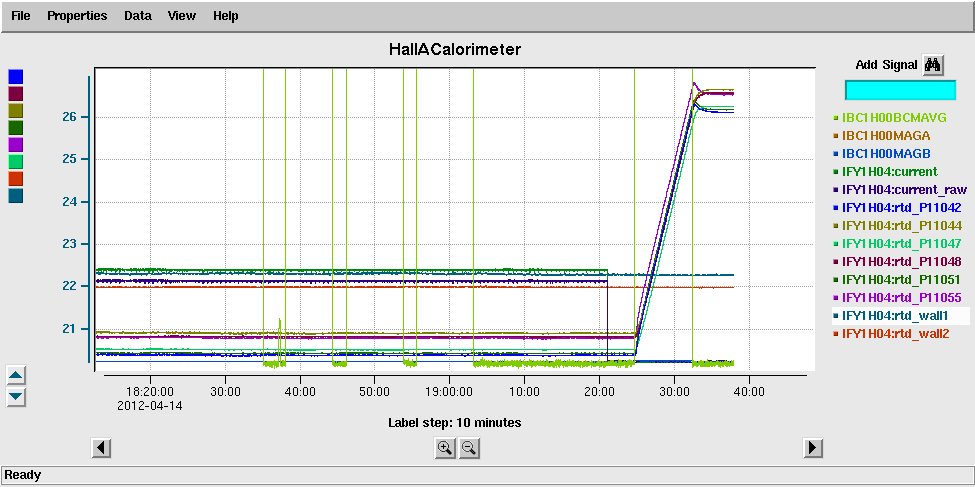Click the 18:20:00 time axis label
975x487 pixels.
[x=150, y=394]
